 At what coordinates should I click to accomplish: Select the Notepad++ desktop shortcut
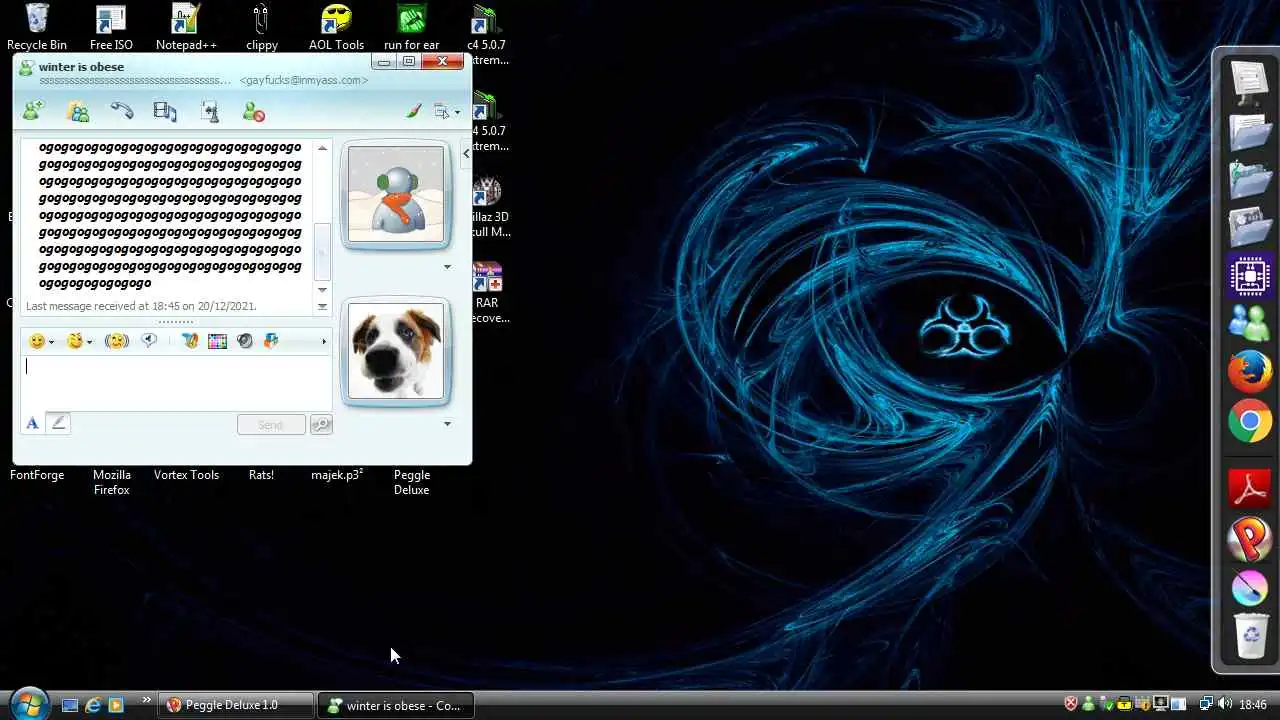pos(186,27)
